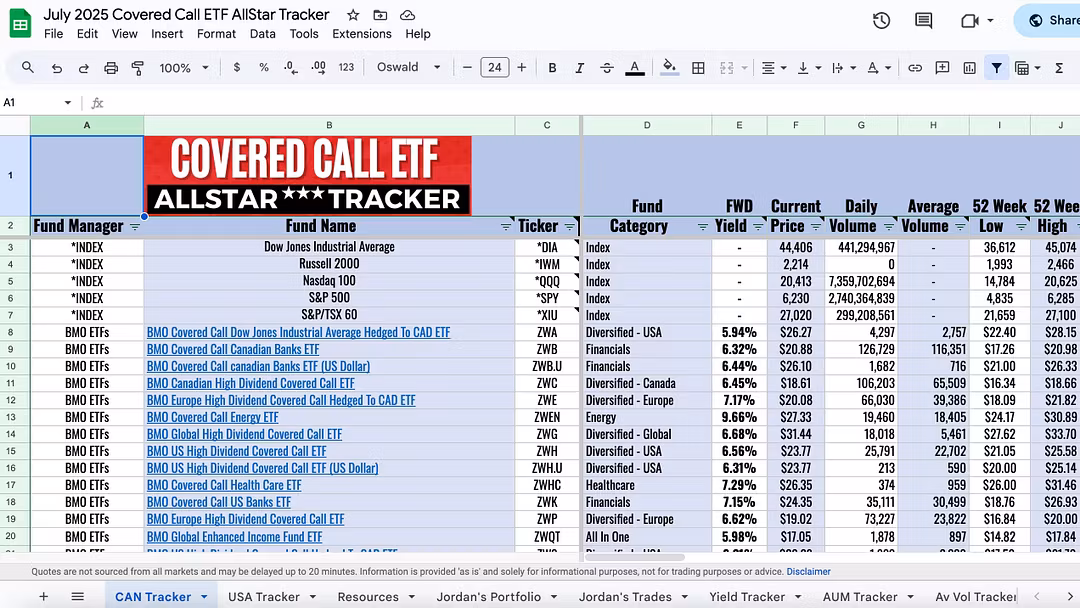Open the borders menu

(x=698, y=67)
